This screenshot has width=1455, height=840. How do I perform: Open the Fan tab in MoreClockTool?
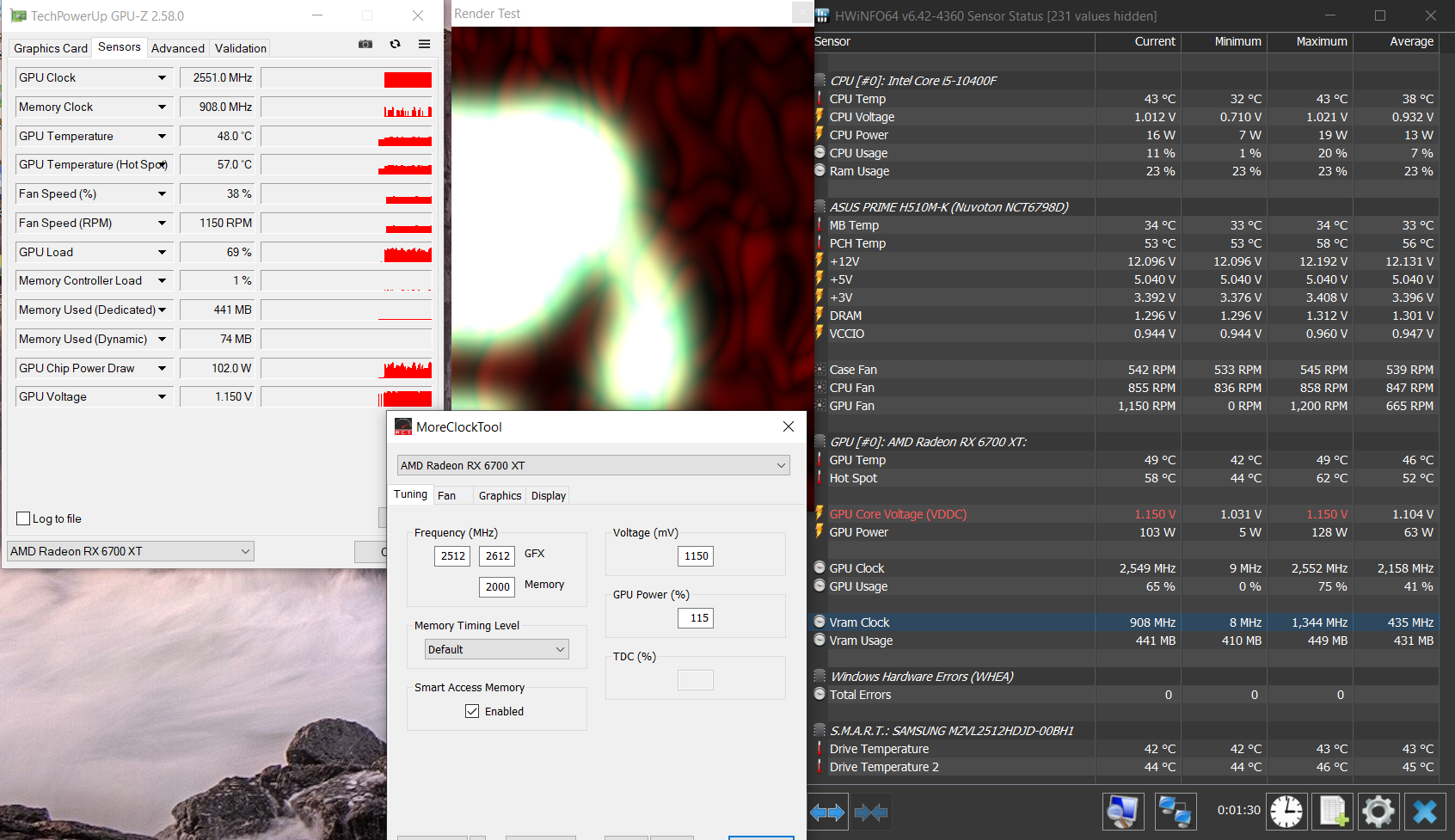(x=447, y=495)
